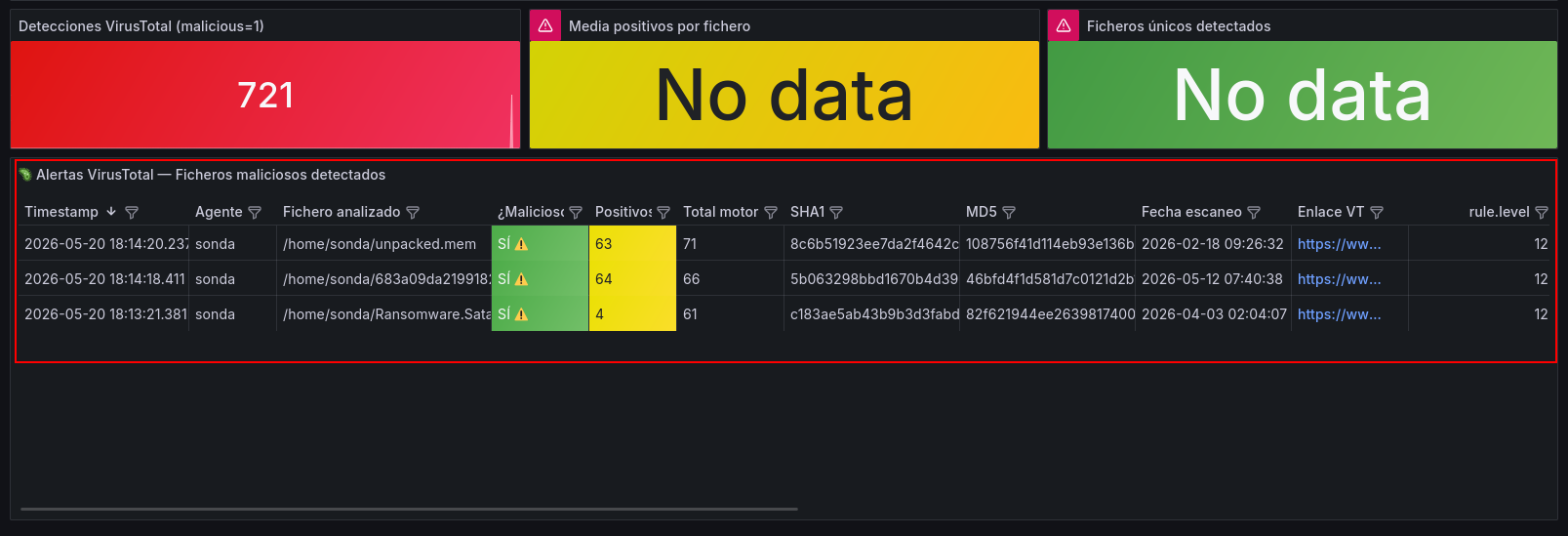This screenshot has width=1568, height=536.
Task: Click the bug icon in Alertas VirusTotal title
Action: 25,175
